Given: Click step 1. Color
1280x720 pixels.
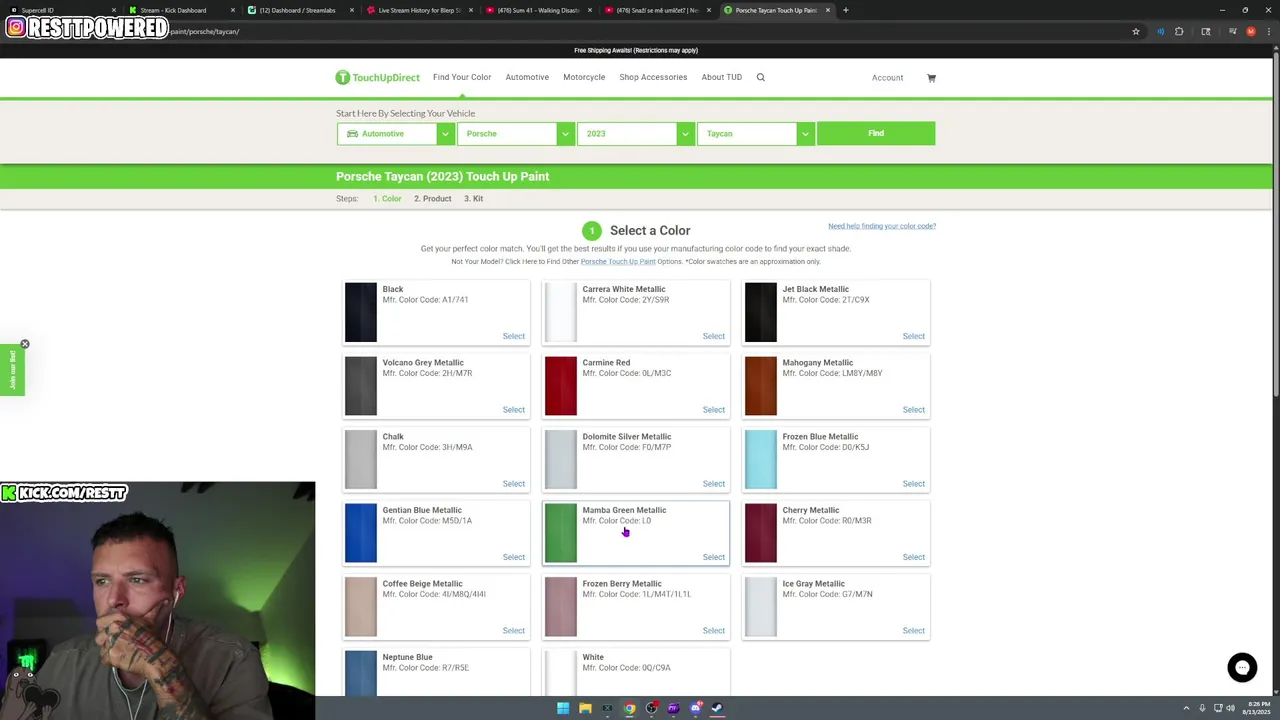Looking at the screenshot, I should (387, 199).
